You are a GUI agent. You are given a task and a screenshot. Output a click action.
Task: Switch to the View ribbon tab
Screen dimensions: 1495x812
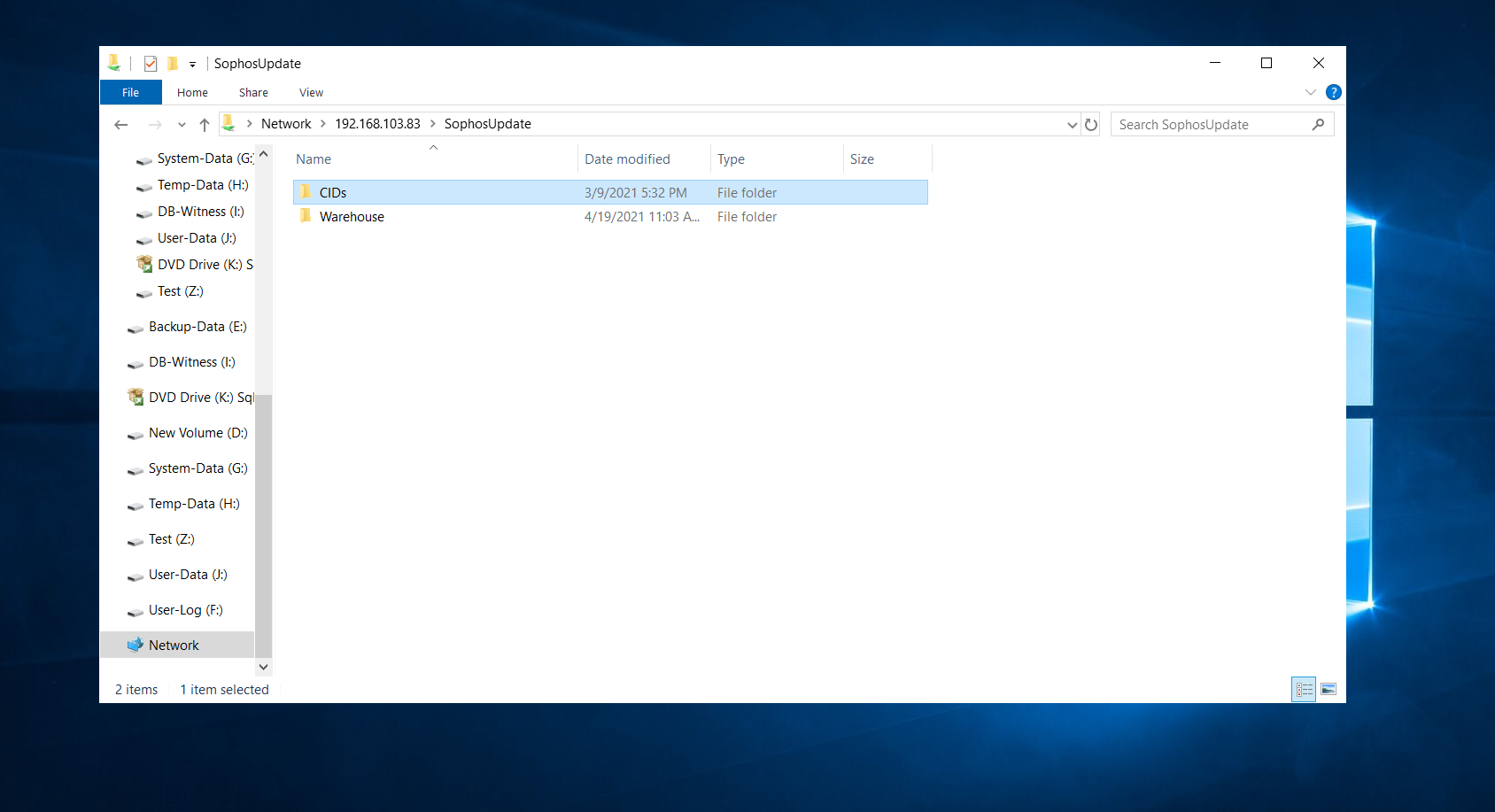click(311, 92)
